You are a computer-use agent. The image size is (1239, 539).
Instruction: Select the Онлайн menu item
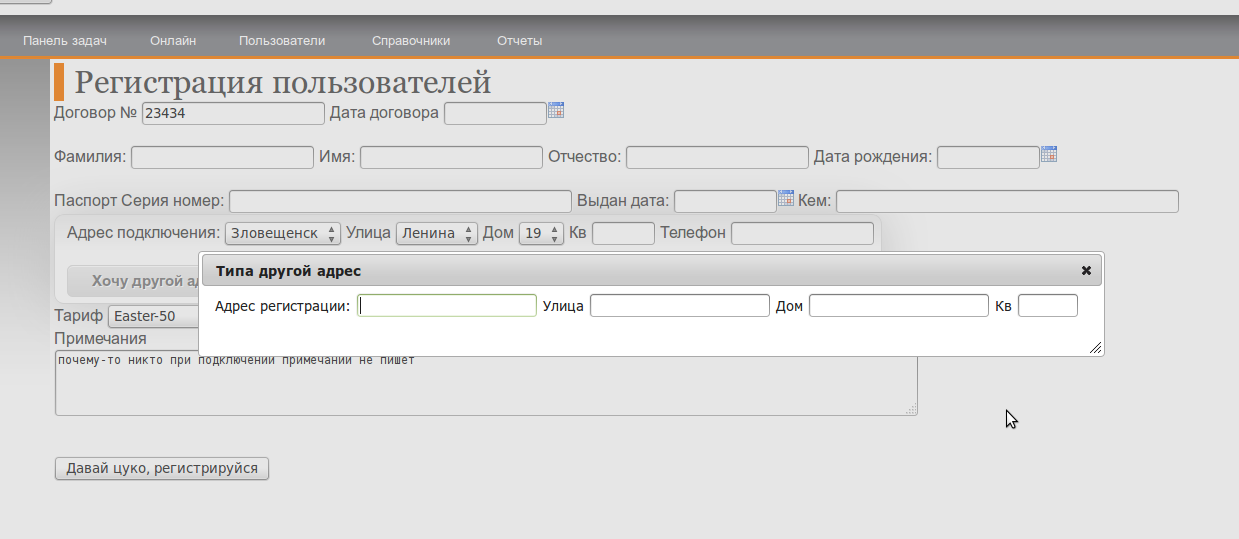coord(173,41)
